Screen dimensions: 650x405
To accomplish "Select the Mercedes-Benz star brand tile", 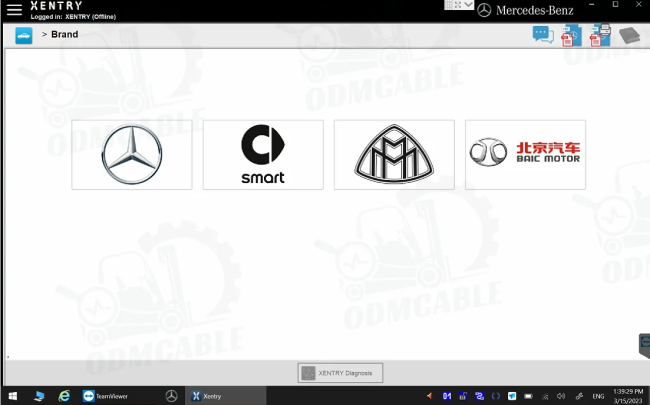I will click(x=132, y=155).
